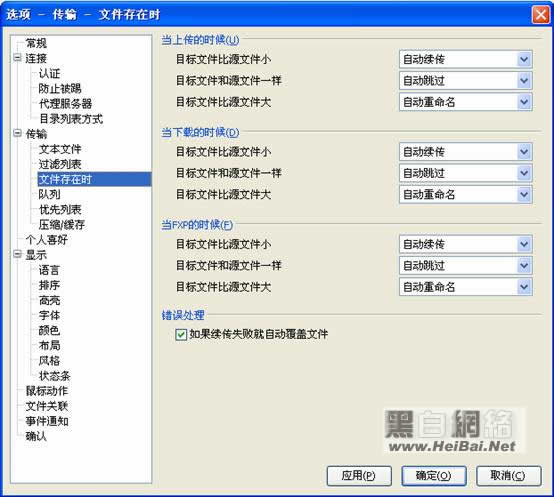
Task: Select the highlighted 文件存在时 item
Action: pyautogui.click(x=94, y=179)
